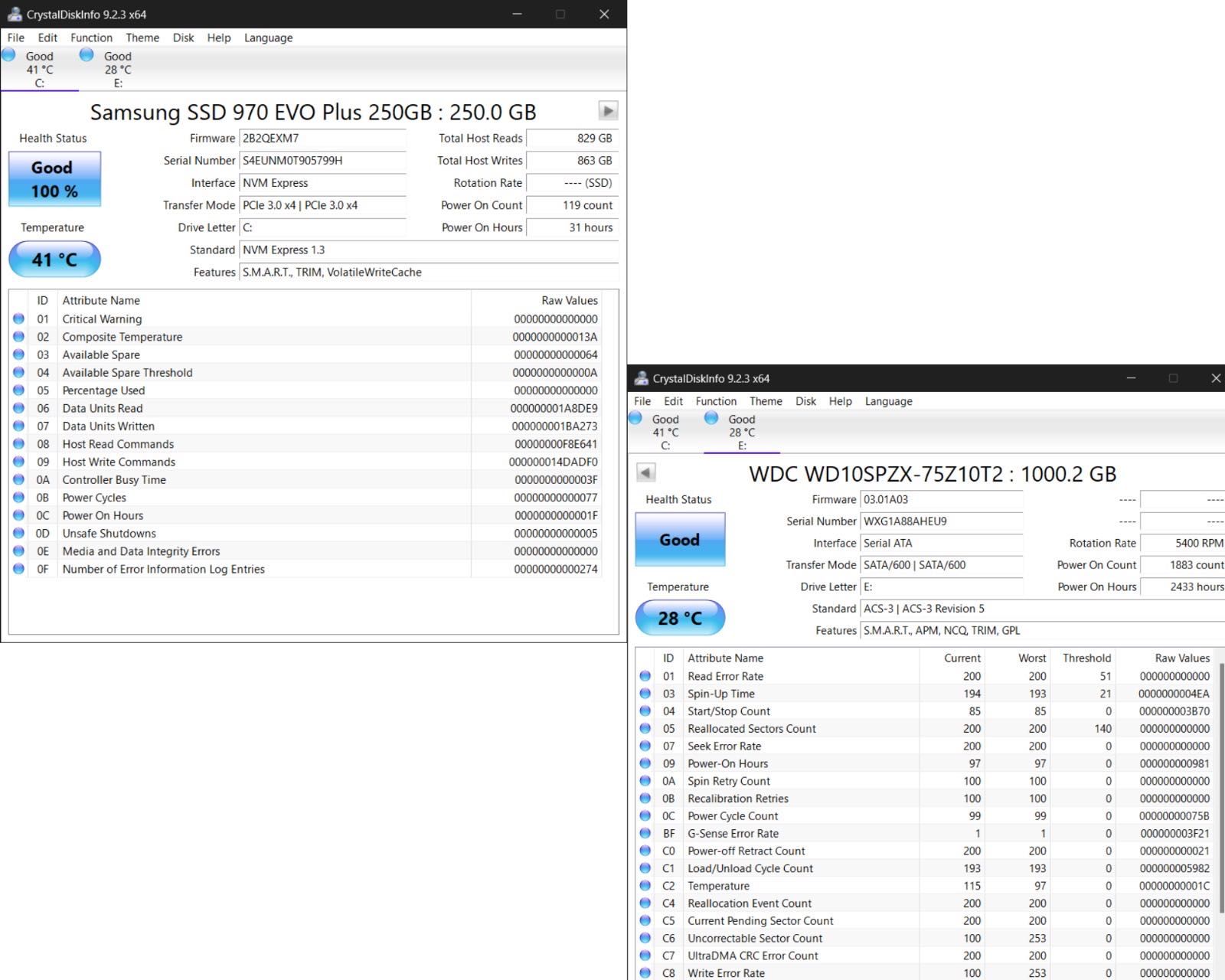Click Samsung Features field with TRIM
This screenshot has height=980, width=1225.
[x=429, y=273]
